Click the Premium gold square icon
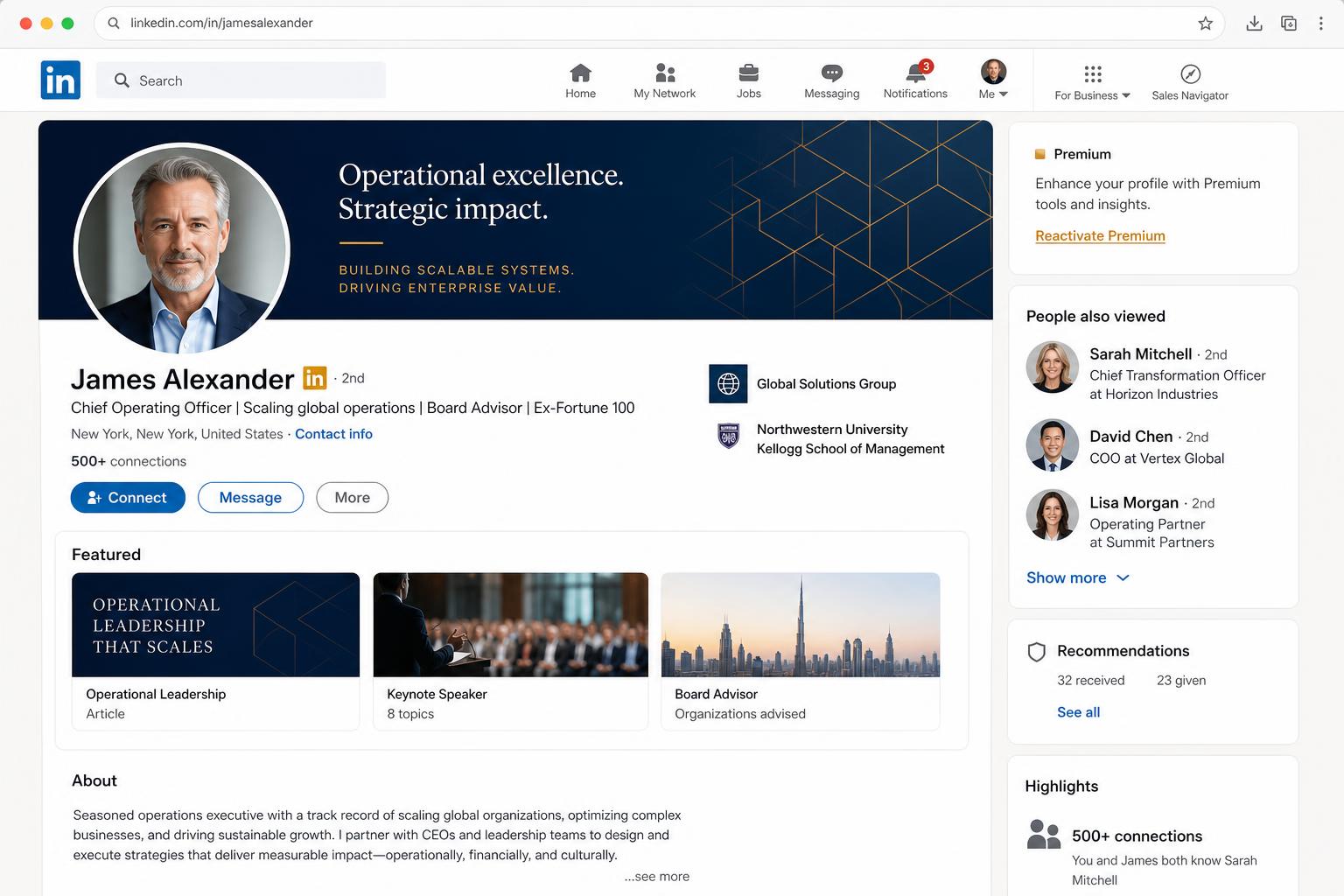The height and width of the screenshot is (896, 1344). pyautogui.click(x=1040, y=154)
